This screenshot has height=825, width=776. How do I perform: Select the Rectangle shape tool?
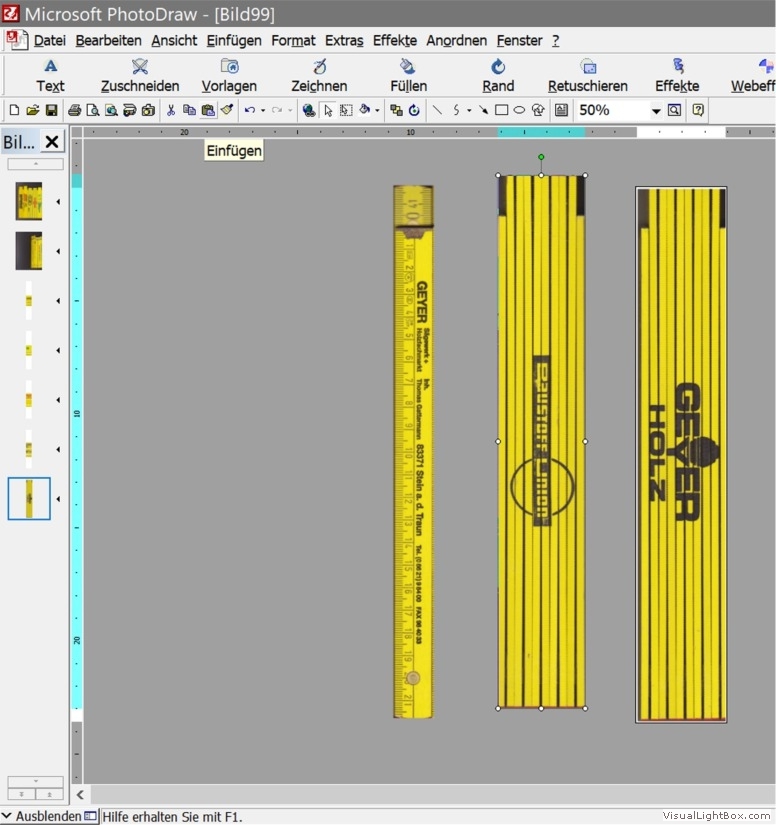coord(501,110)
